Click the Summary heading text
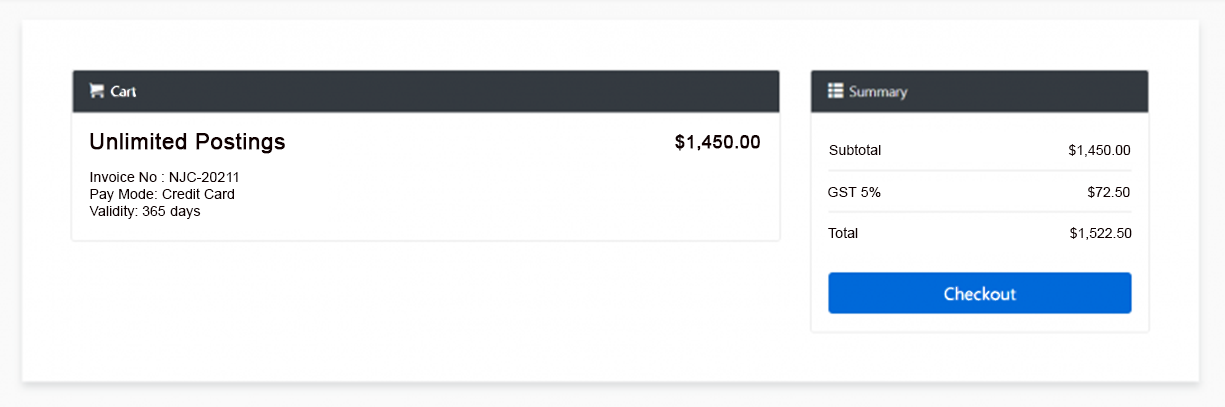Image resolution: width=1225 pixels, height=407 pixels. [878, 91]
